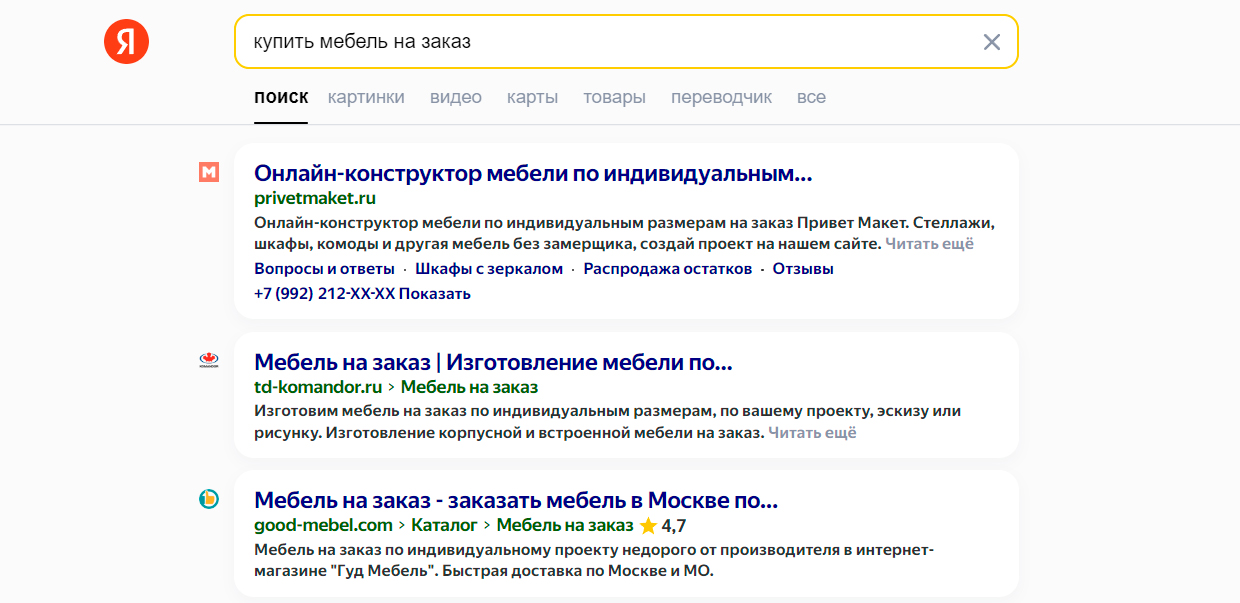Visit the good-mebel.com domain link
Screen dimensions: 1240x603
click(323, 525)
